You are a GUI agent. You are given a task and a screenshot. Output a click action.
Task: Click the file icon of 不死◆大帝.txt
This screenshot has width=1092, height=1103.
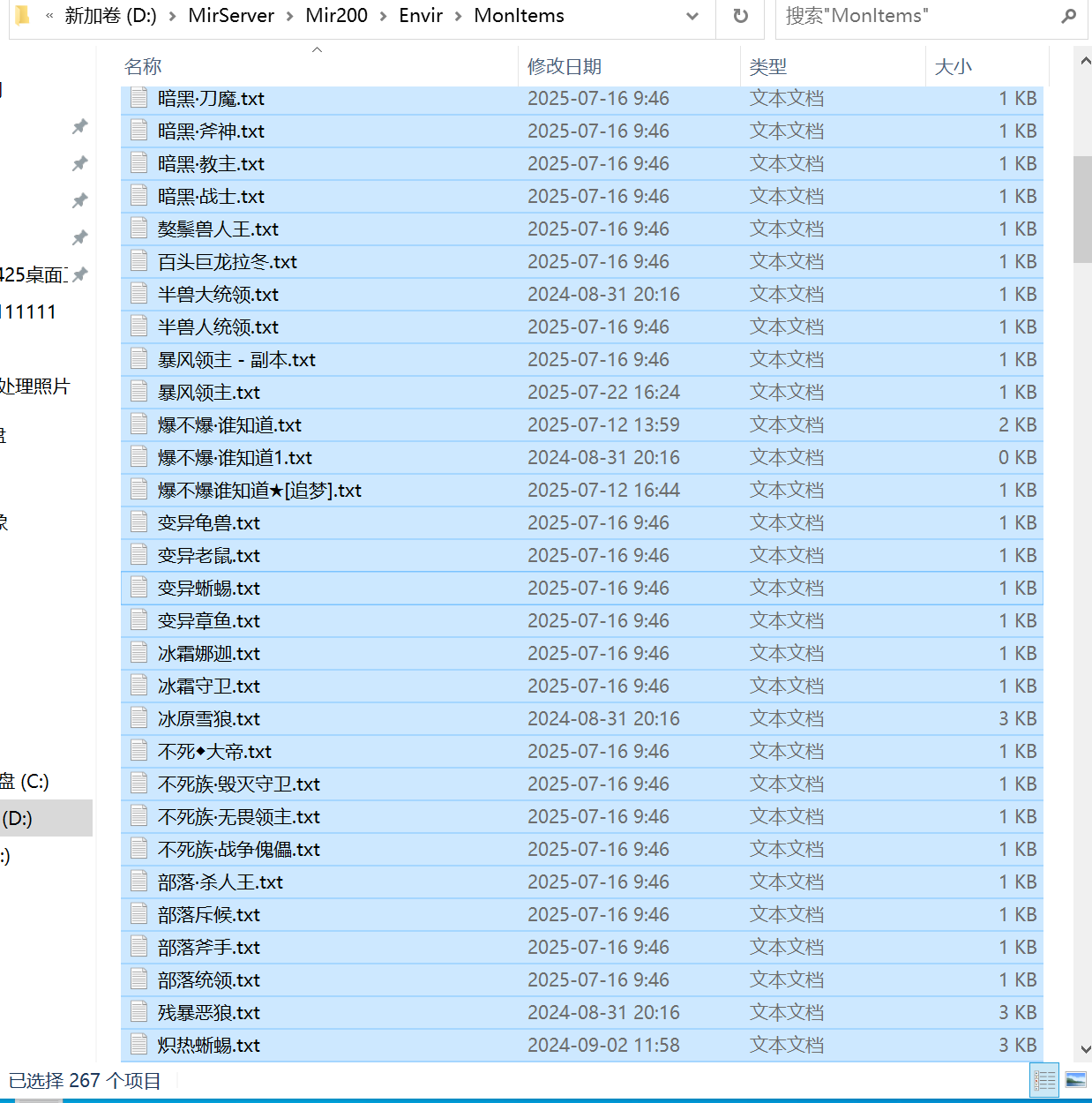138,751
